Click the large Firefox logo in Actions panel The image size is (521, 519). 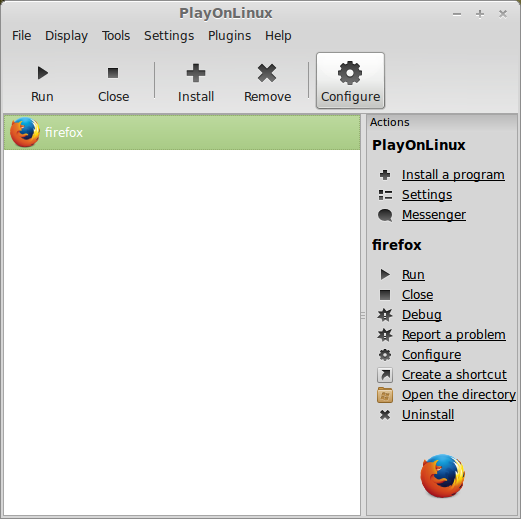[x=443, y=476]
